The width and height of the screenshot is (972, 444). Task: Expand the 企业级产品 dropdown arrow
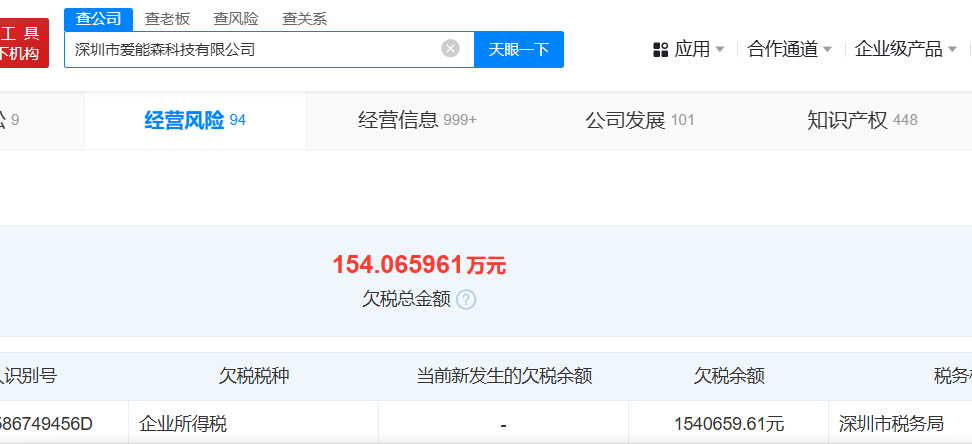[952, 49]
